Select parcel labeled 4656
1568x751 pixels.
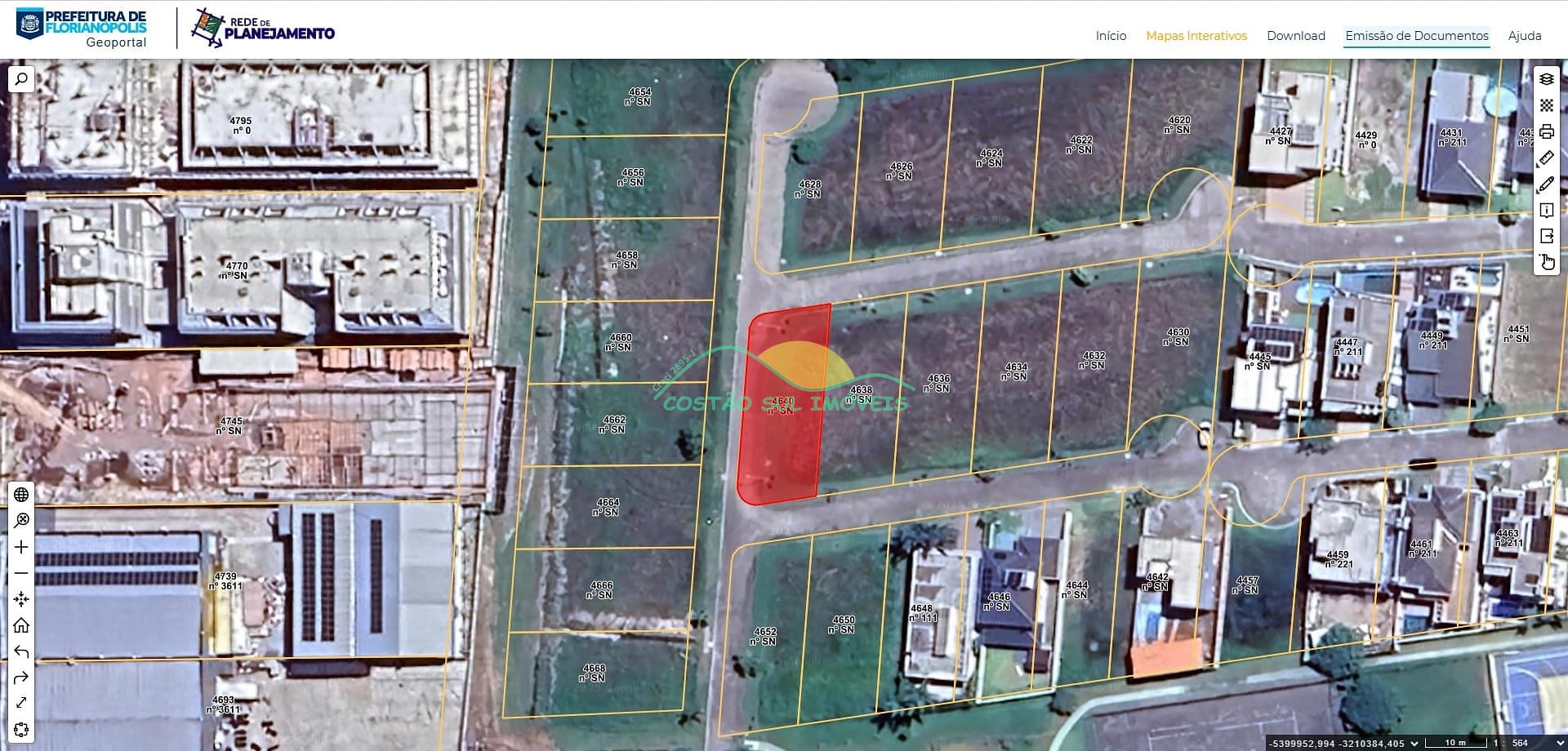coord(631,177)
